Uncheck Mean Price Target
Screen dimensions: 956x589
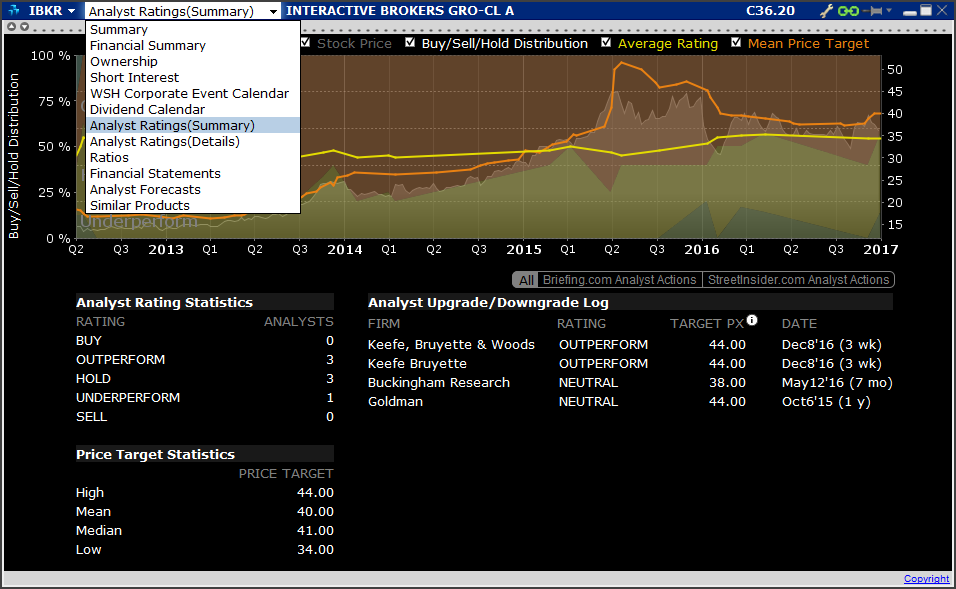[738, 43]
